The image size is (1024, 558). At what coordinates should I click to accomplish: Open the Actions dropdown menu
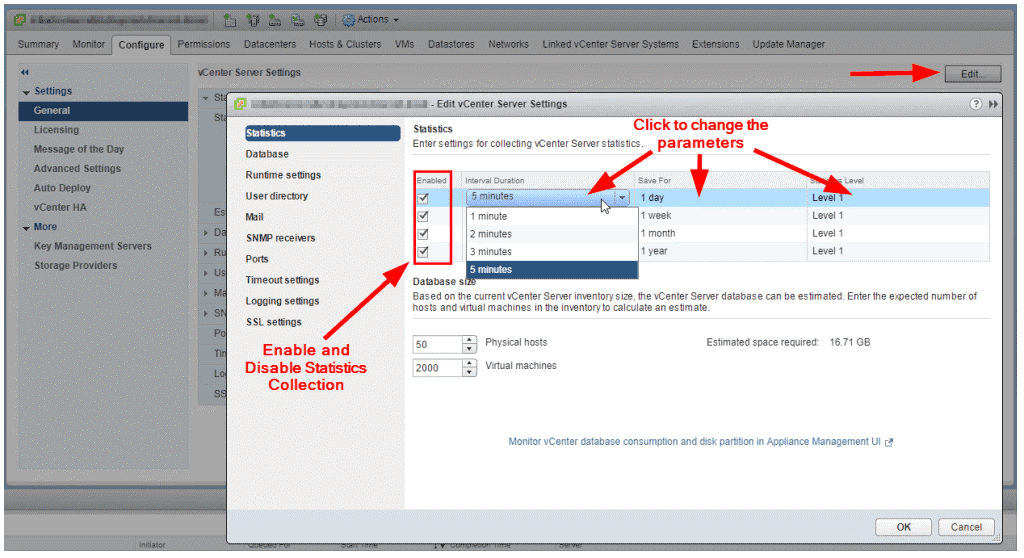371,20
